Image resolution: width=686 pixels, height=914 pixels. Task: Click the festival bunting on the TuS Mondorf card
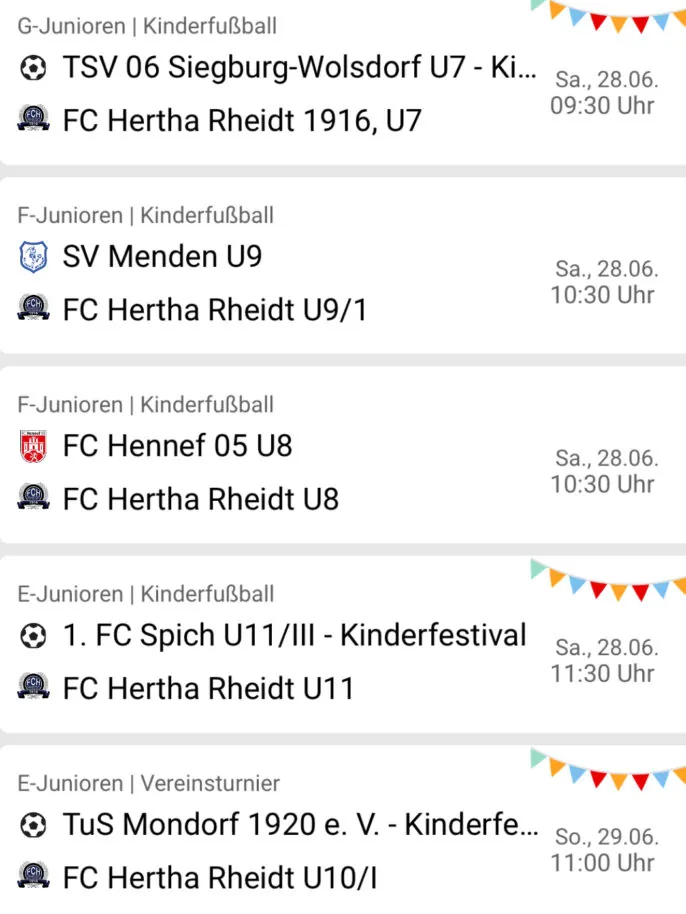[x=608, y=769]
